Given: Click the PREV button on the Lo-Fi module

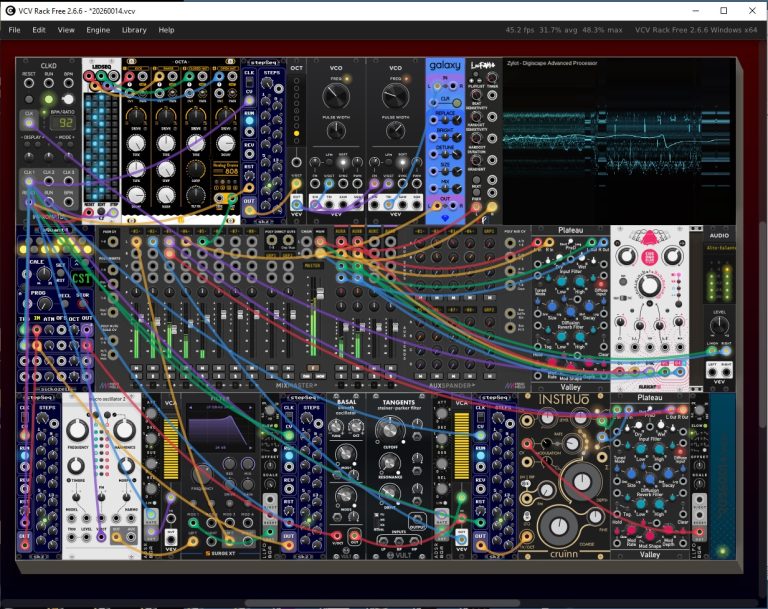Looking at the screenshot, I should coord(477,193).
